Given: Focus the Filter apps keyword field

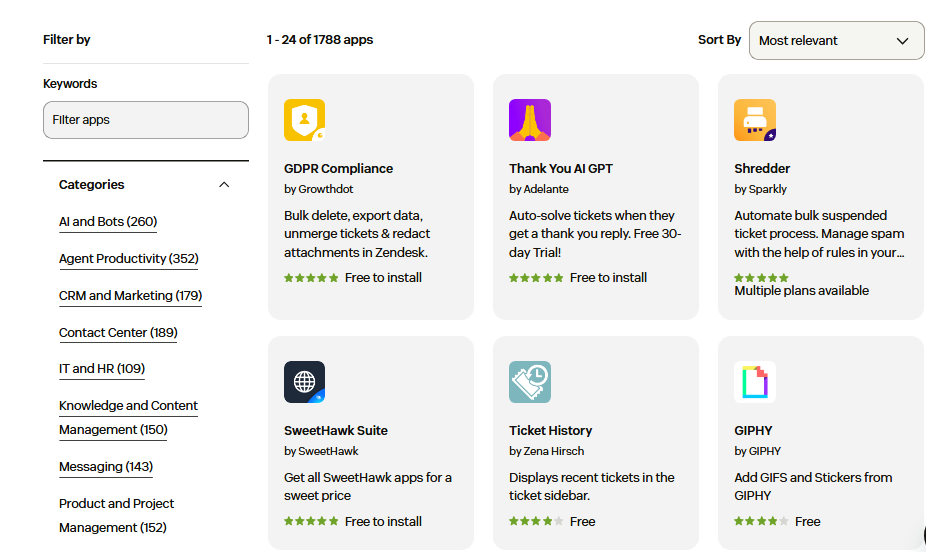Looking at the screenshot, I should [x=146, y=120].
